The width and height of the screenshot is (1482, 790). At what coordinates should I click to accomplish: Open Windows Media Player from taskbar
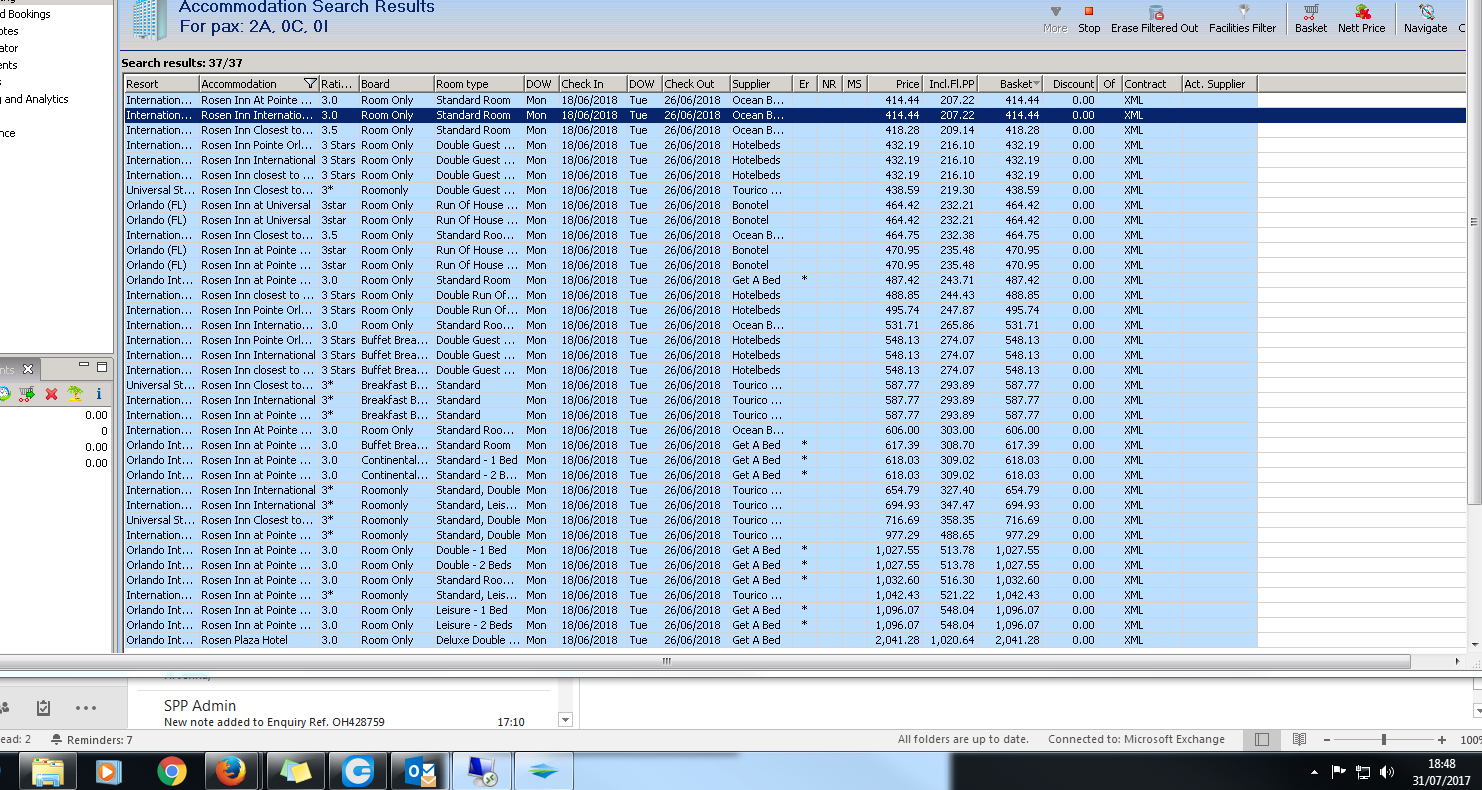(107, 771)
